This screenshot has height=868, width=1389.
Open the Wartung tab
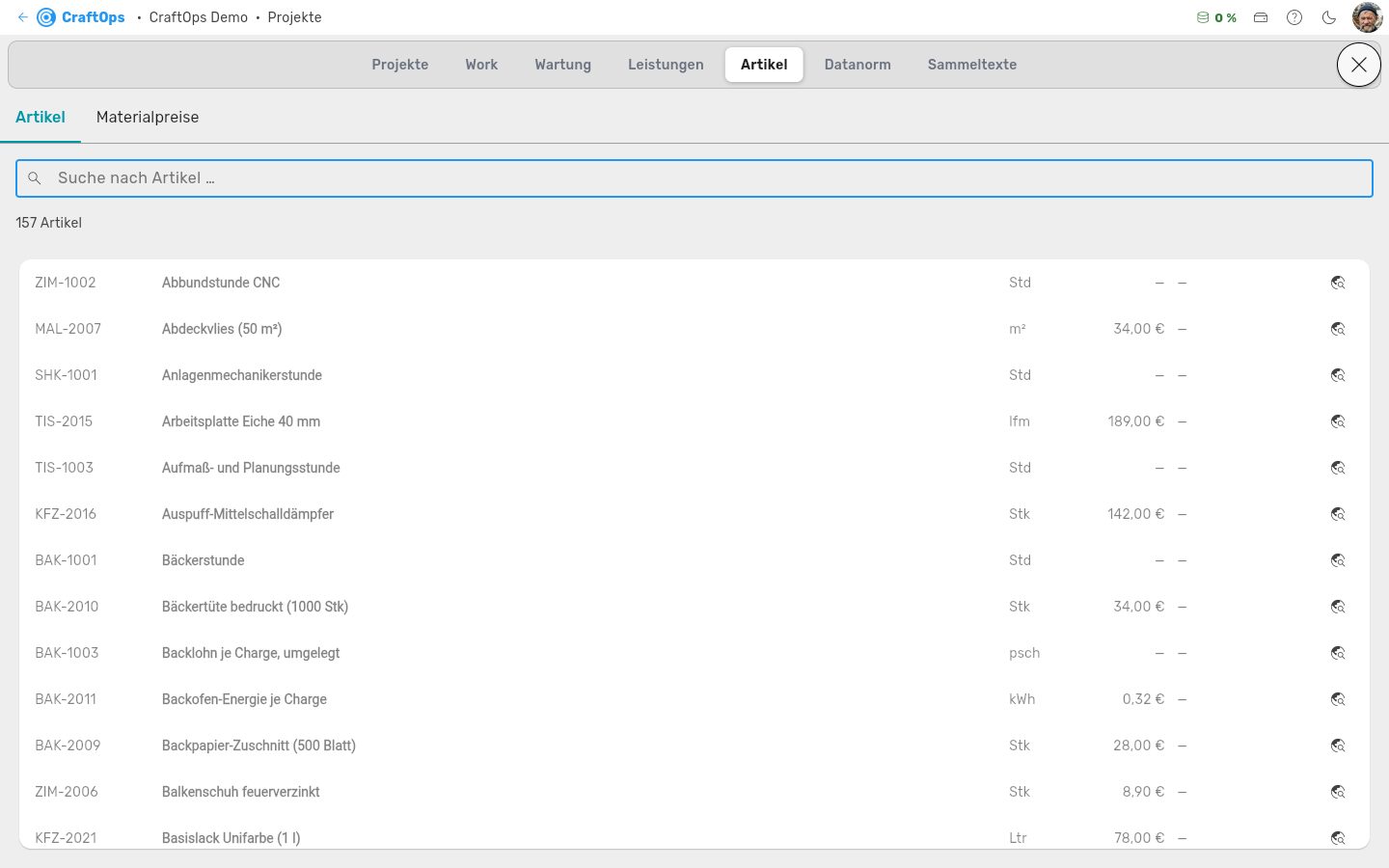click(563, 65)
